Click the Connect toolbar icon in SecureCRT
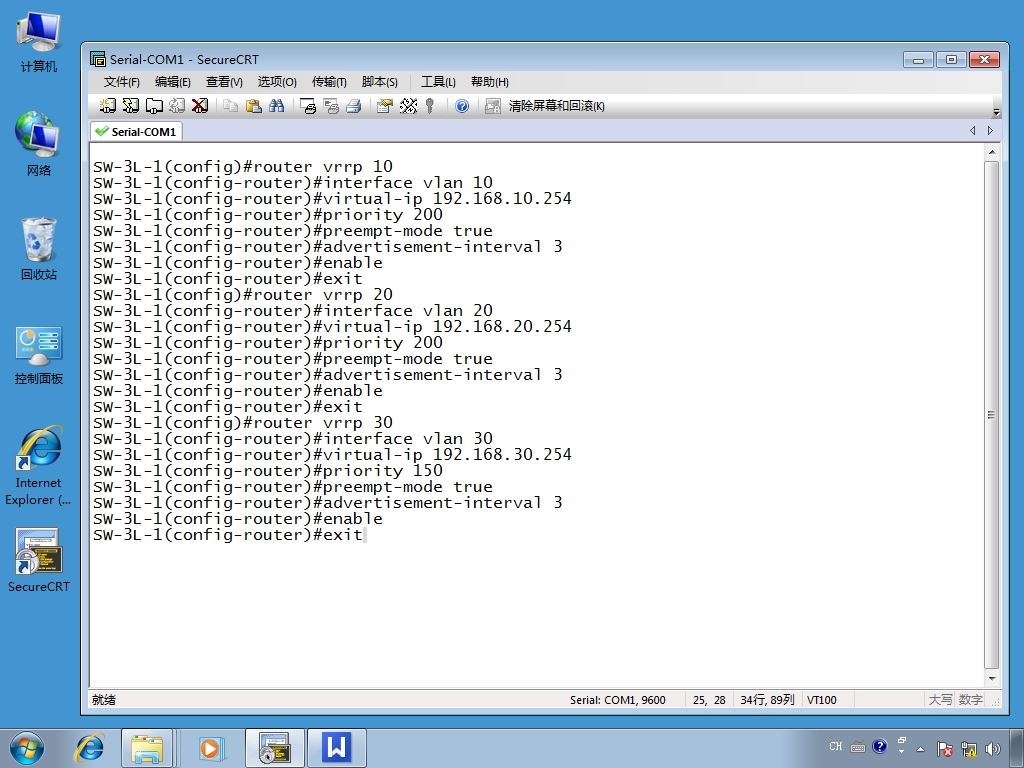 (107, 106)
